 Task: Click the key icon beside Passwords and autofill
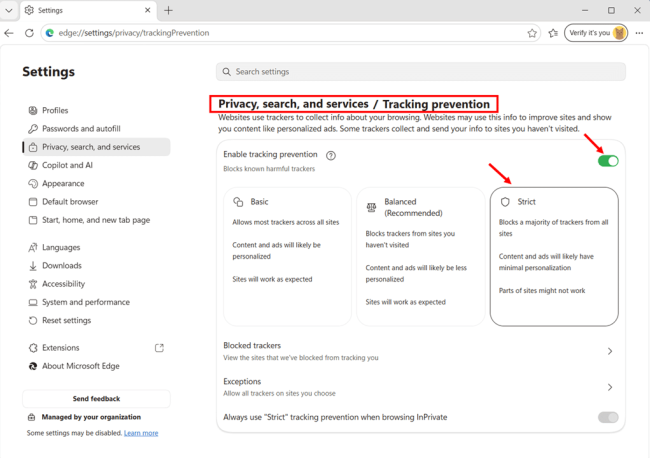click(x=33, y=128)
